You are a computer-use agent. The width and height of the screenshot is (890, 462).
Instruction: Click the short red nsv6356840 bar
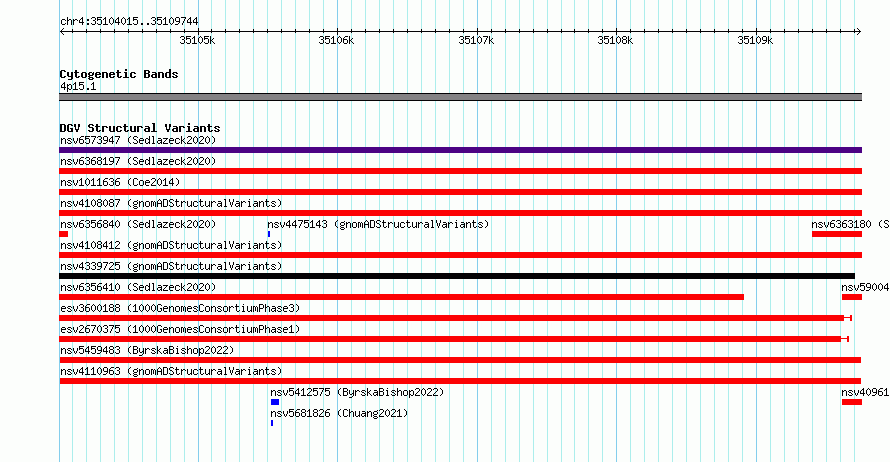click(x=64, y=234)
